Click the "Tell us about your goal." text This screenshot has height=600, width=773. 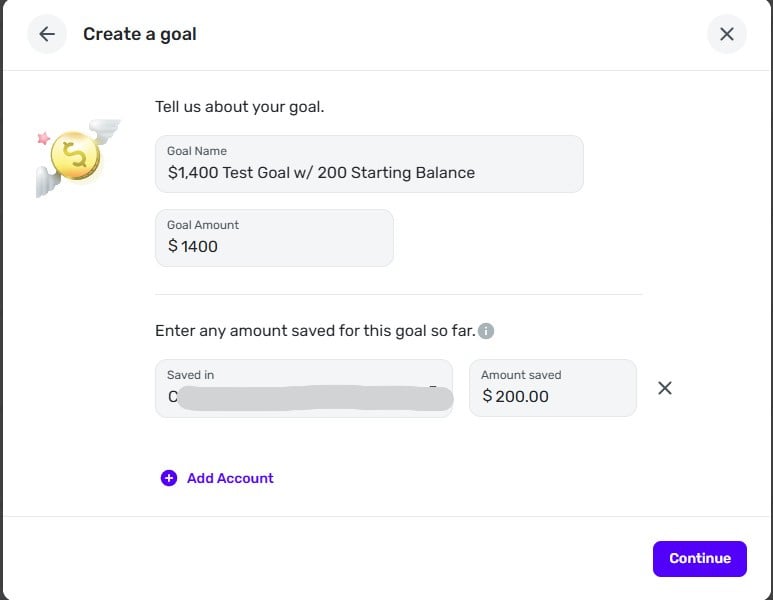(239, 107)
